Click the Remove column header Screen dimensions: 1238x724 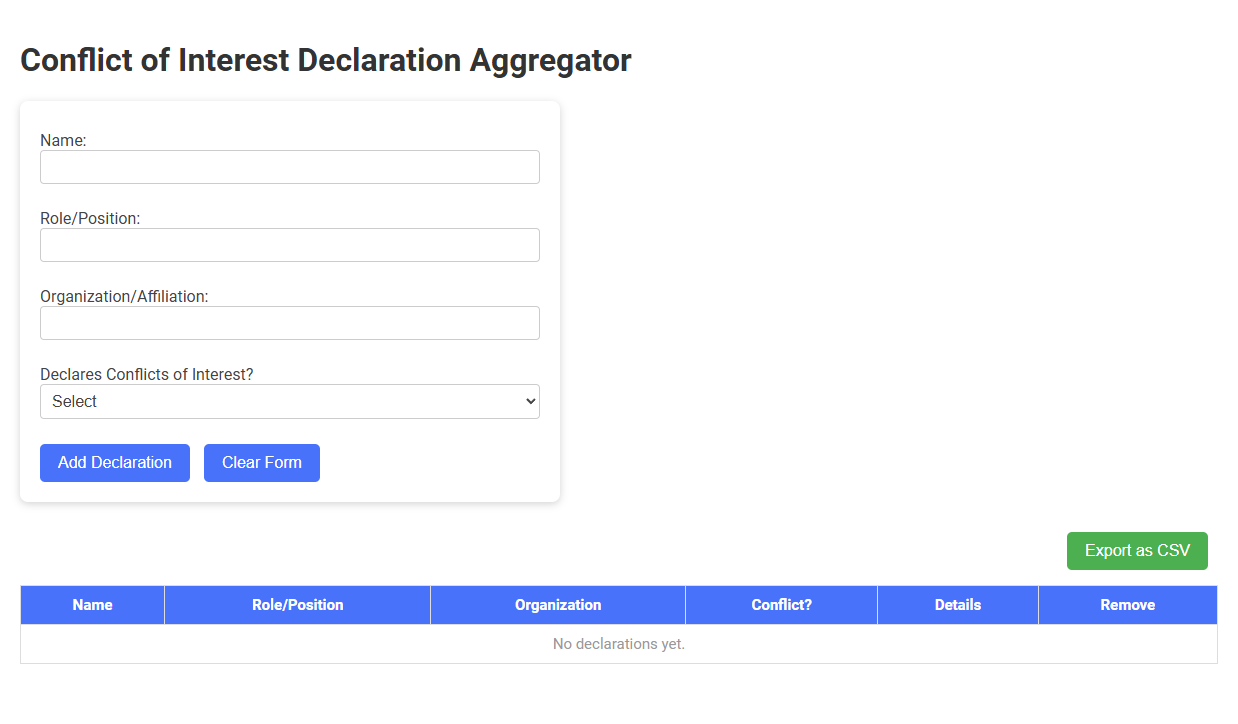[x=1127, y=604]
